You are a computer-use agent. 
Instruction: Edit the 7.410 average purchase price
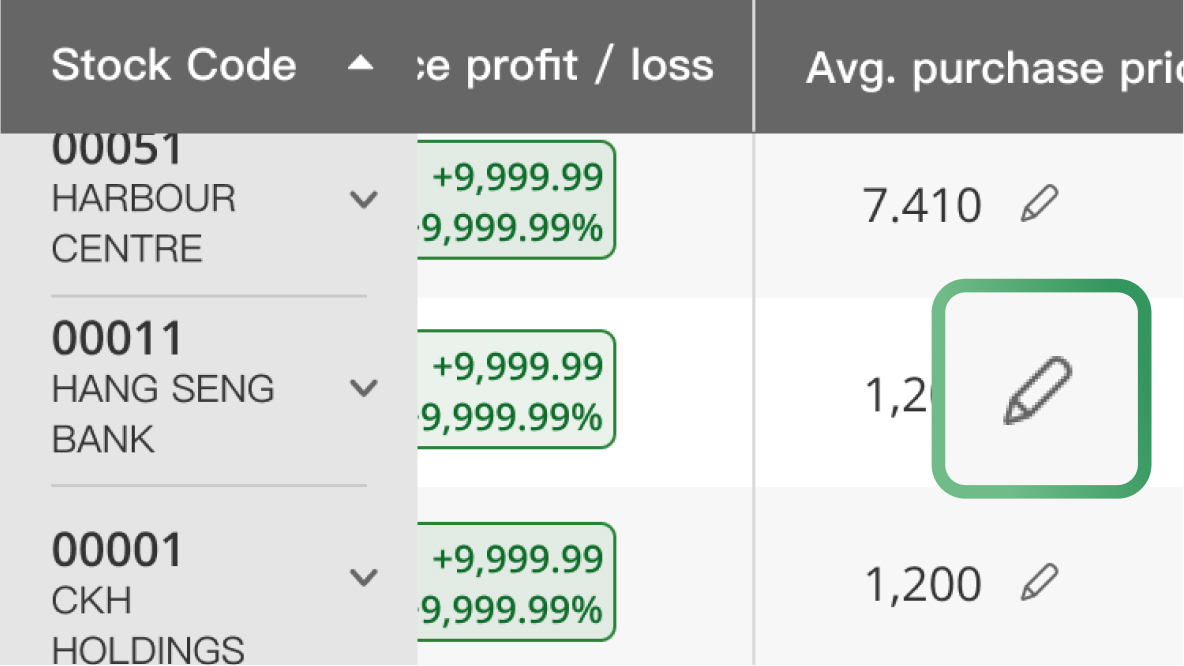coord(1039,206)
